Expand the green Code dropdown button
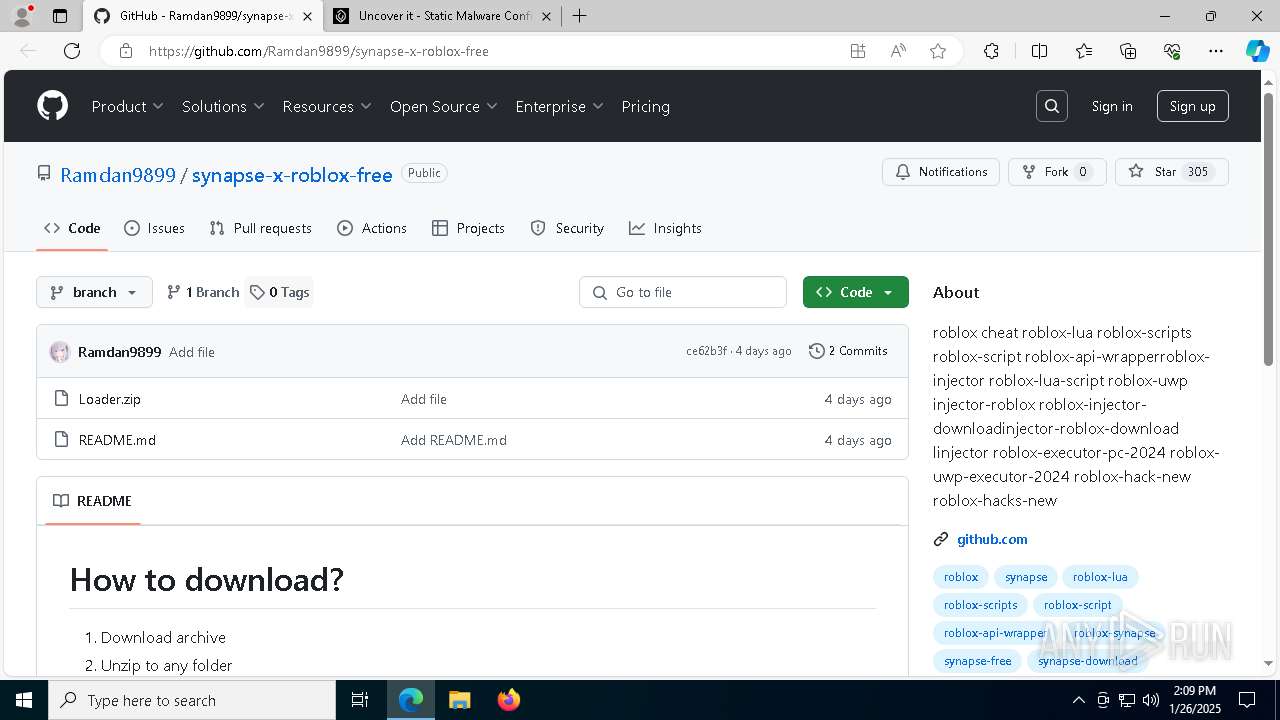 855,292
